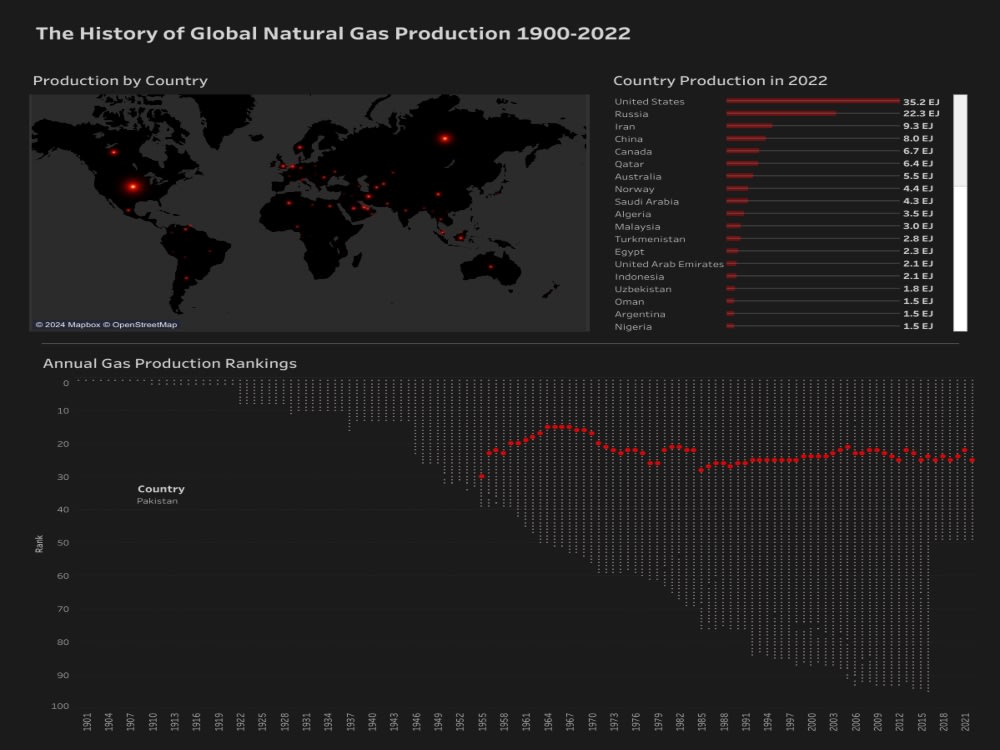The image size is (1000, 750).
Task: Select Egypt in the country list
Action: [x=629, y=251]
